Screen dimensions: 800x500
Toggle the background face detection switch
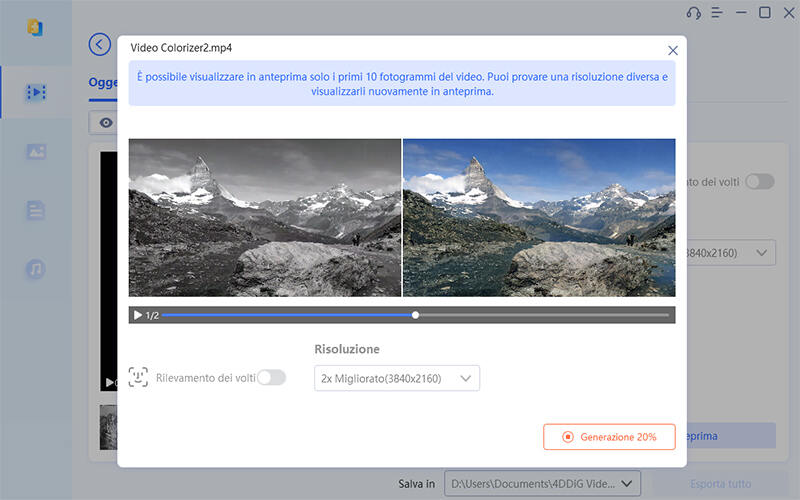[x=759, y=181]
